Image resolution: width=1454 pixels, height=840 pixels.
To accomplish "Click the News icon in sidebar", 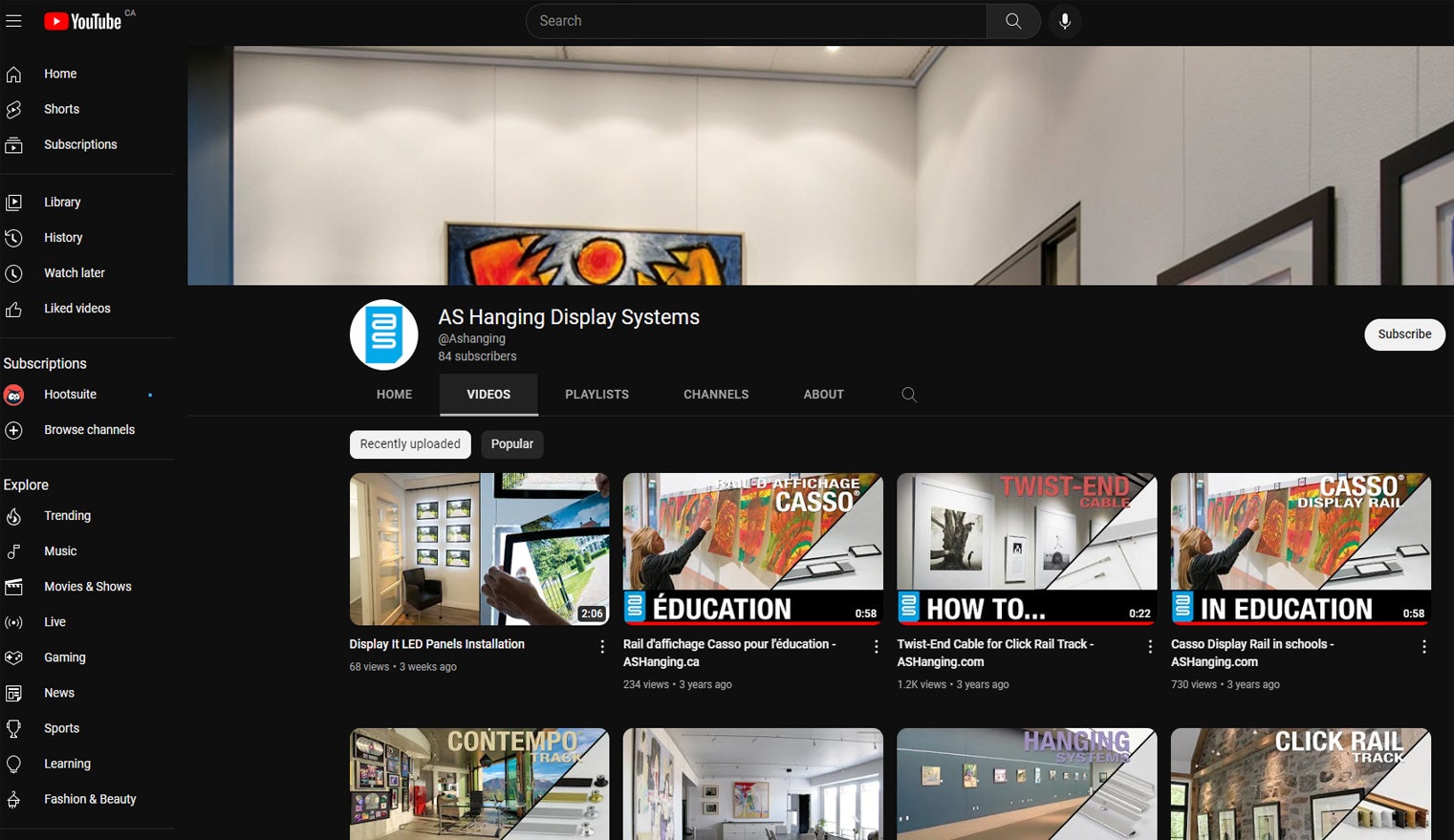I will coord(13,693).
